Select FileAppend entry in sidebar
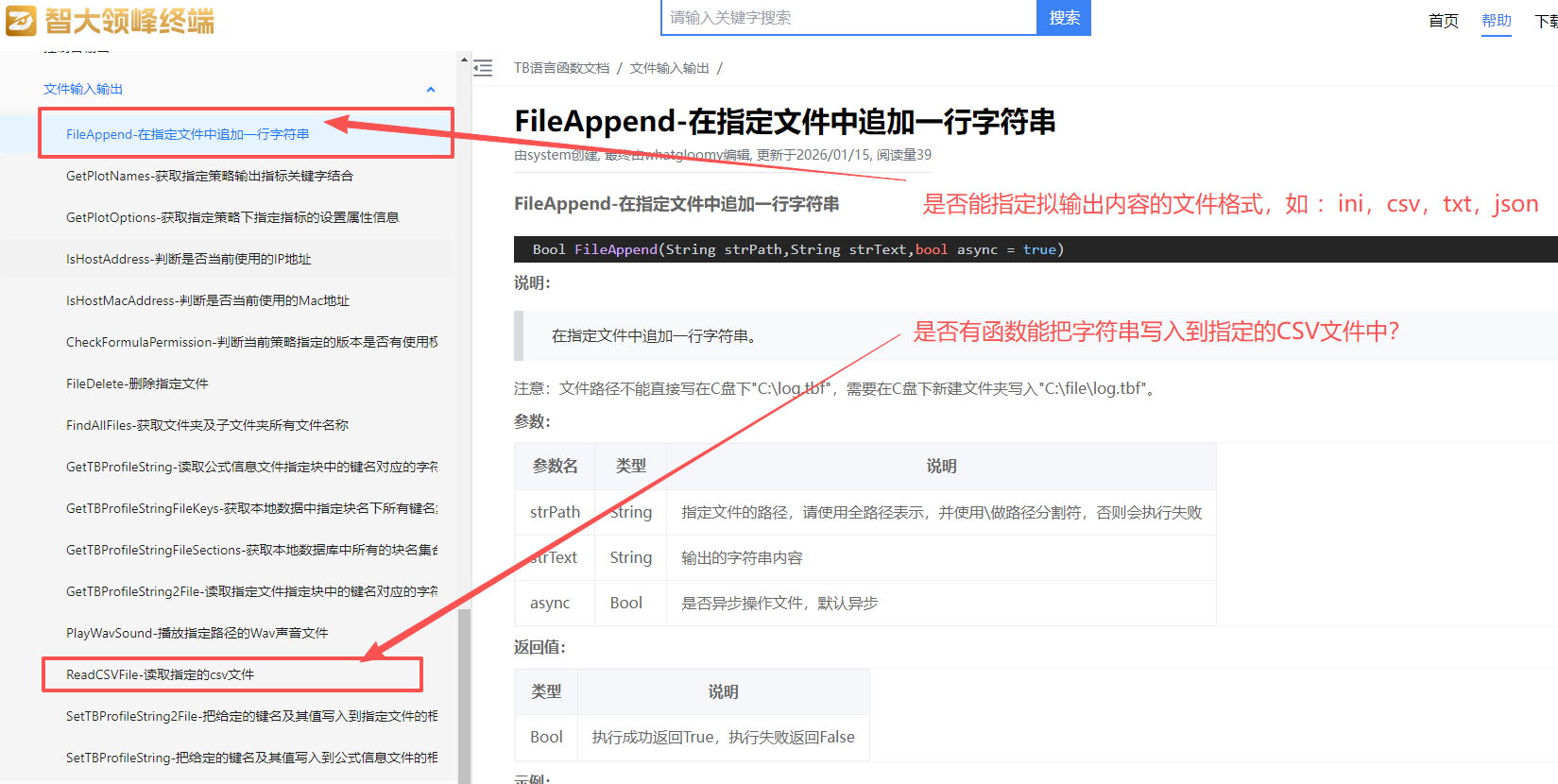This screenshot has height=784, width=1558. (x=187, y=134)
